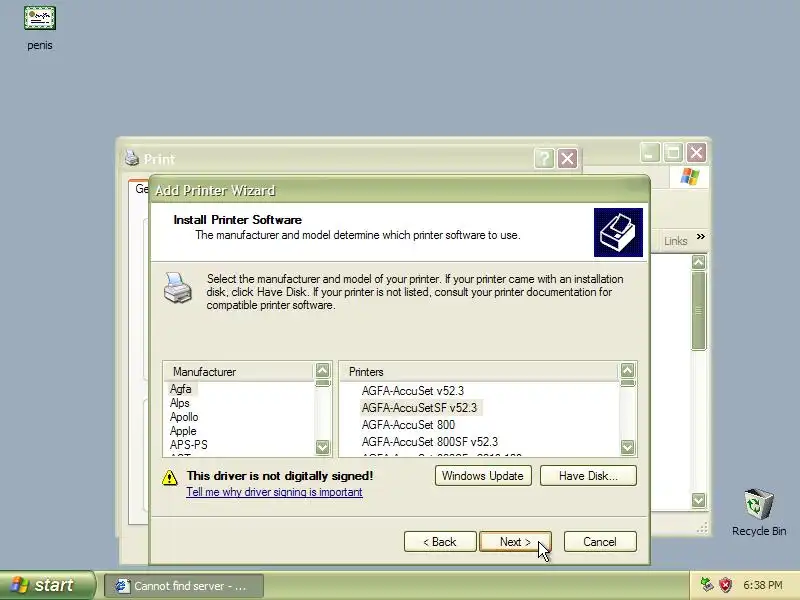Select AGFA-AccuSetSF v52.3 printer

(x=419, y=408)
